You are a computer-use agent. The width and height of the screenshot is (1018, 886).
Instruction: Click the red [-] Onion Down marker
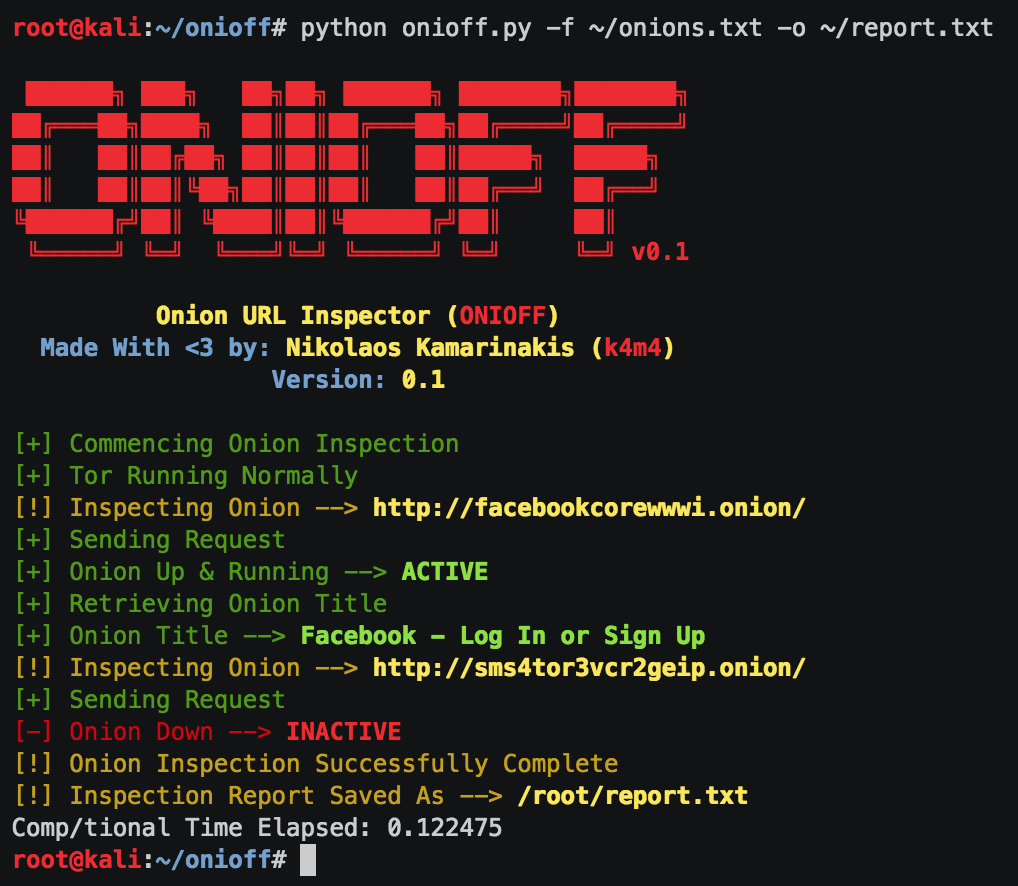[32, 732]
